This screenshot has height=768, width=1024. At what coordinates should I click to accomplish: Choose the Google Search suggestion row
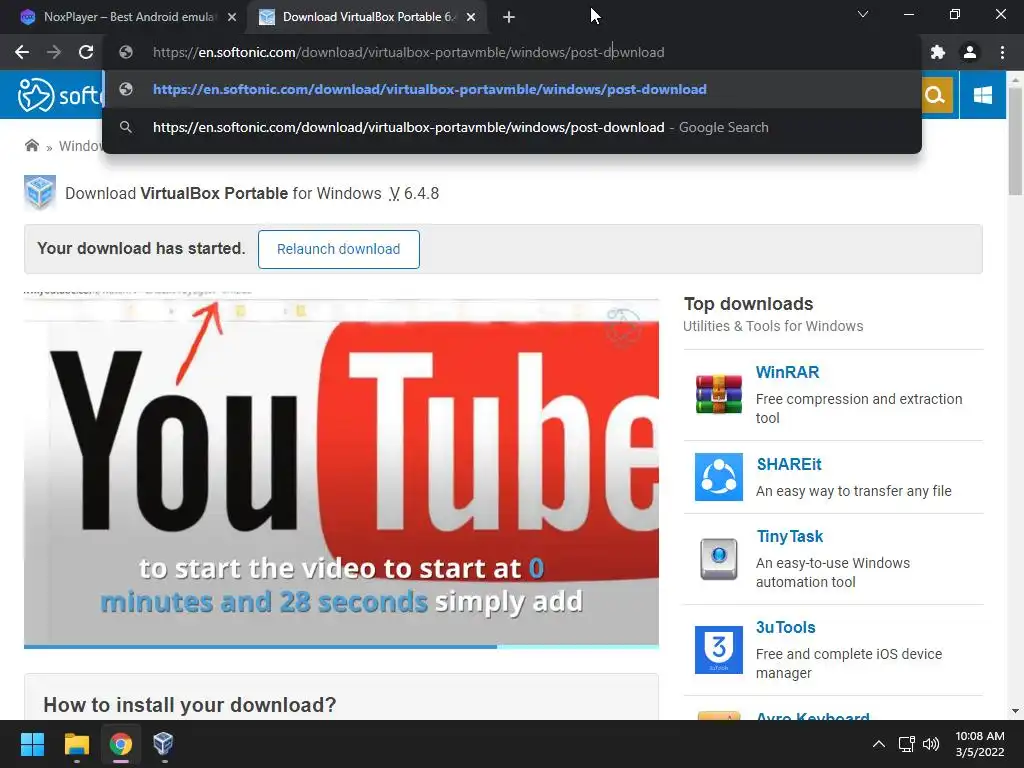pyautogui.click(x=512, y=127)
